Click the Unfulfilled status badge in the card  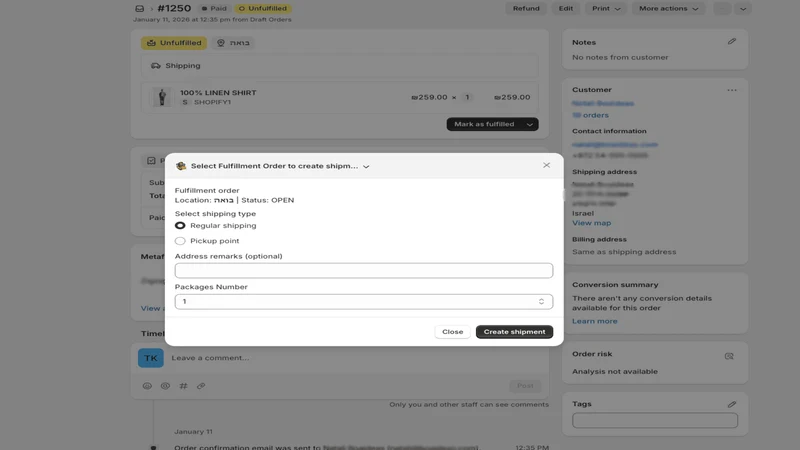tap(174, 43)
